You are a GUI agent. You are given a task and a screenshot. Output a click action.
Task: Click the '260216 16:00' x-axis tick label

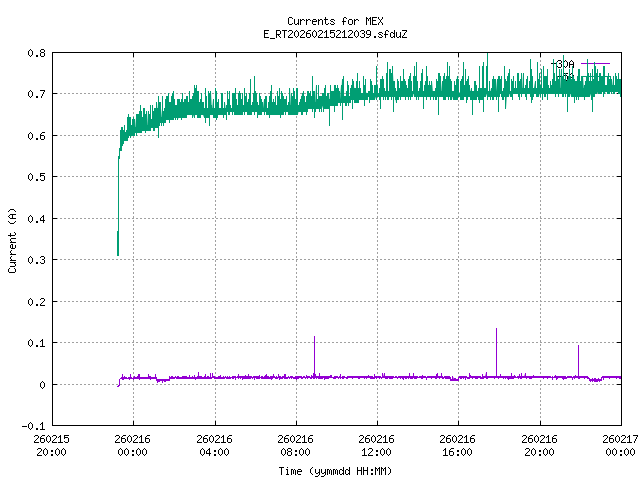tap(457, 444)
